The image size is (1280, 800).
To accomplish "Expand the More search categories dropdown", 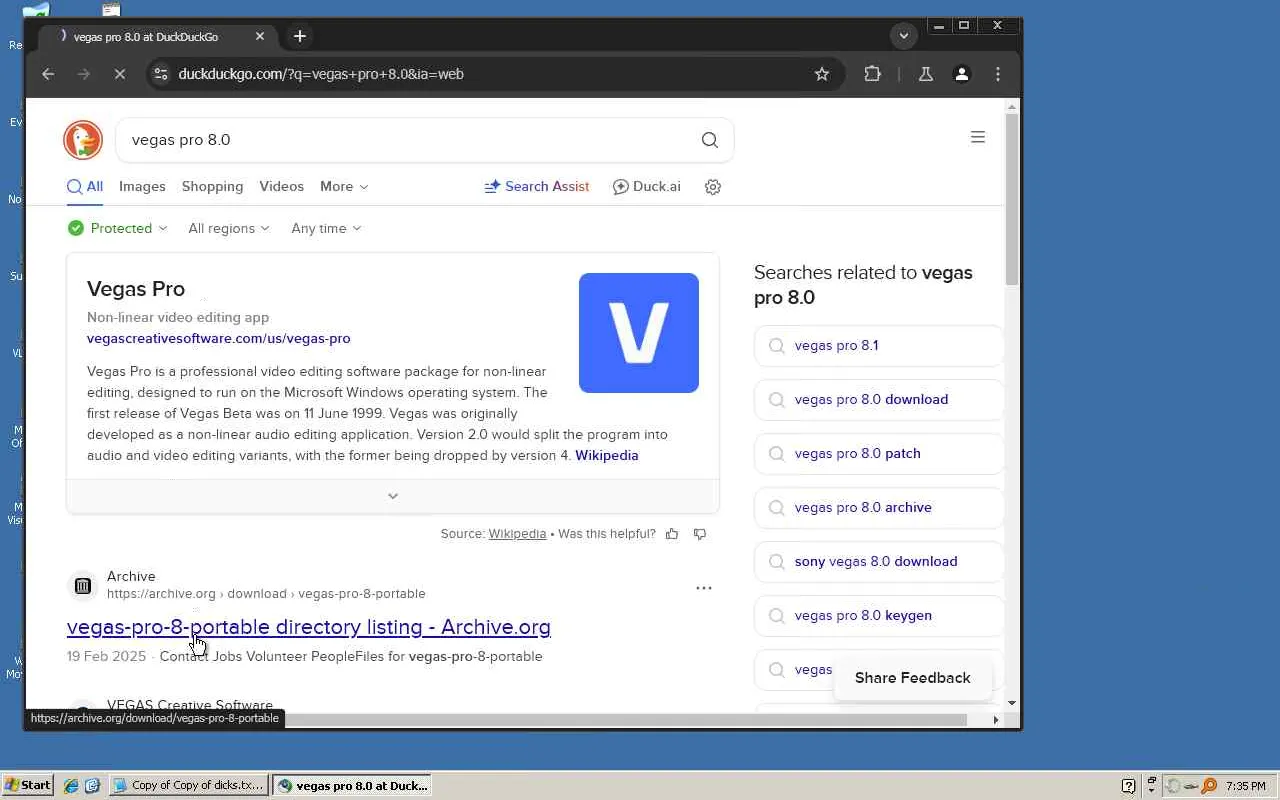I will click(x=344, y=187).
